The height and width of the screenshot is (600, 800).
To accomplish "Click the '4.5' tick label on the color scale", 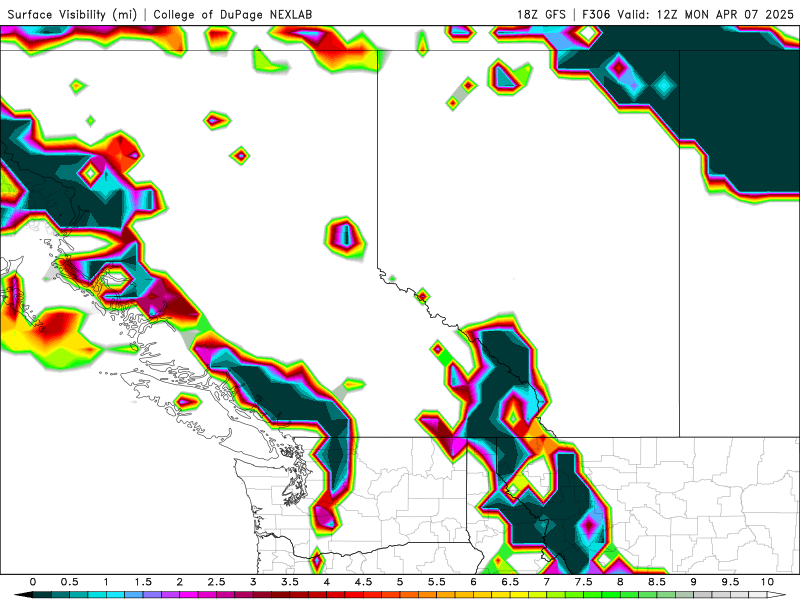I will click(363, 582).
